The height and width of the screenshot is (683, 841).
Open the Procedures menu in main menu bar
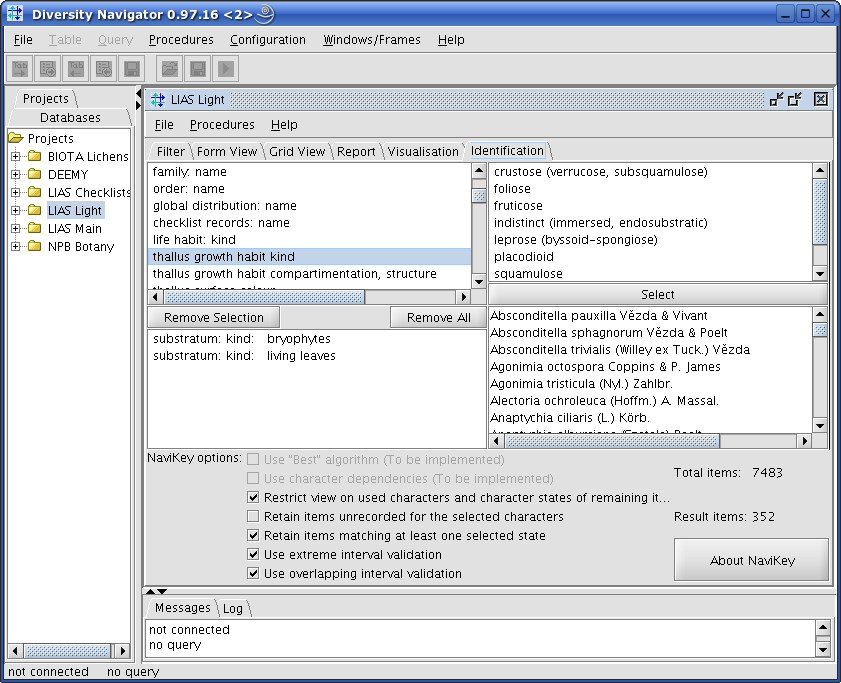tap(181, 40)
